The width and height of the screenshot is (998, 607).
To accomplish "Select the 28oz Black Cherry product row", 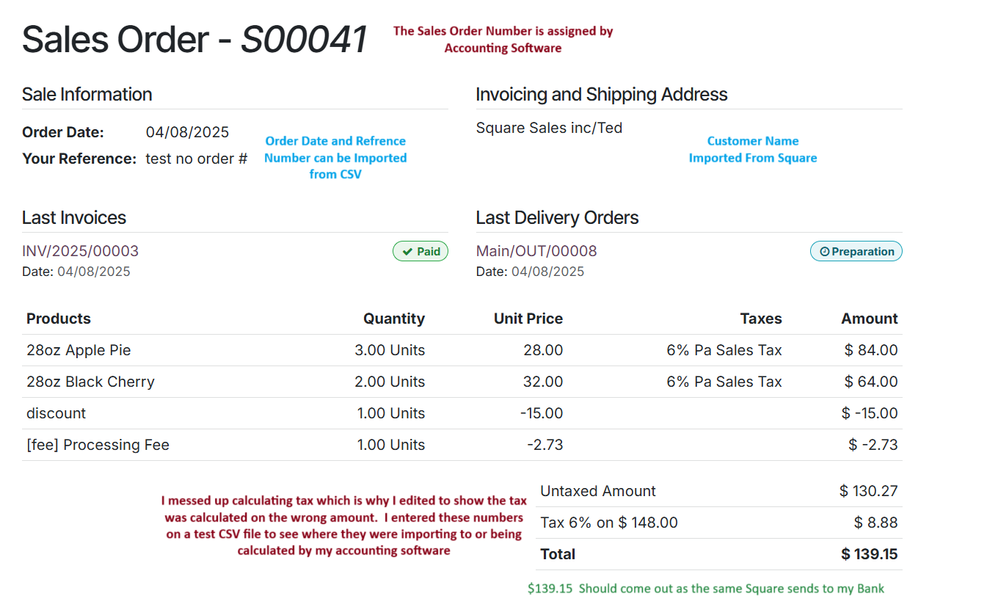I will pos(90,382).
